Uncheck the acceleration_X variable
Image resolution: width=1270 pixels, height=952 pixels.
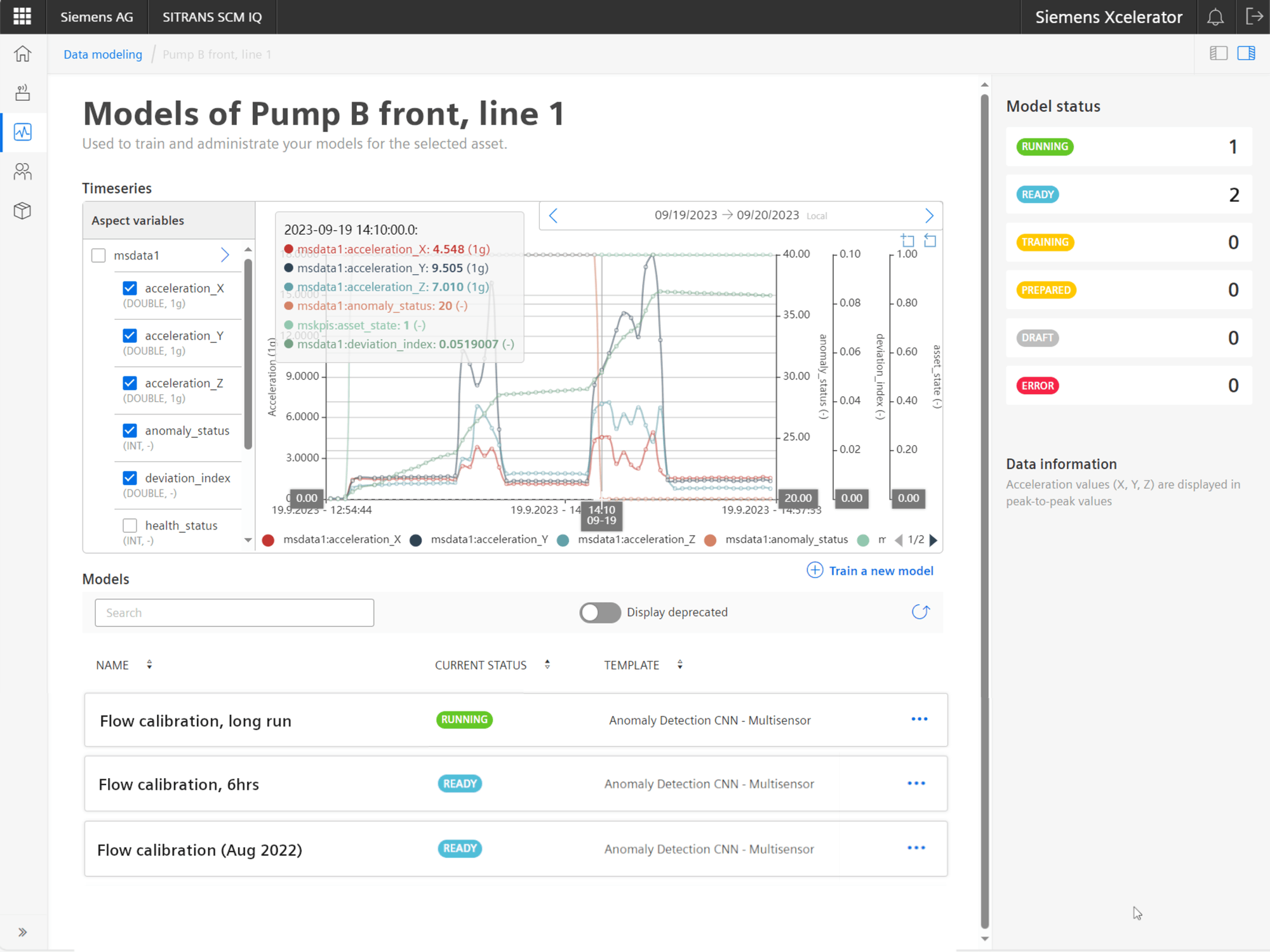pos(130,288)
